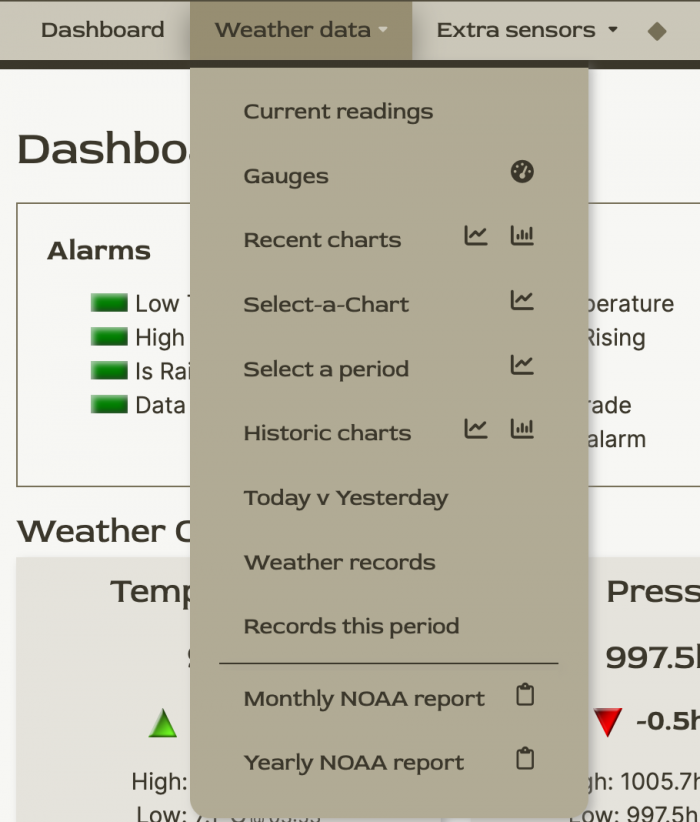700x822 pixels.
Task: Toggle the Low Temperature alarm indicator
Action: tap(110, 303)
